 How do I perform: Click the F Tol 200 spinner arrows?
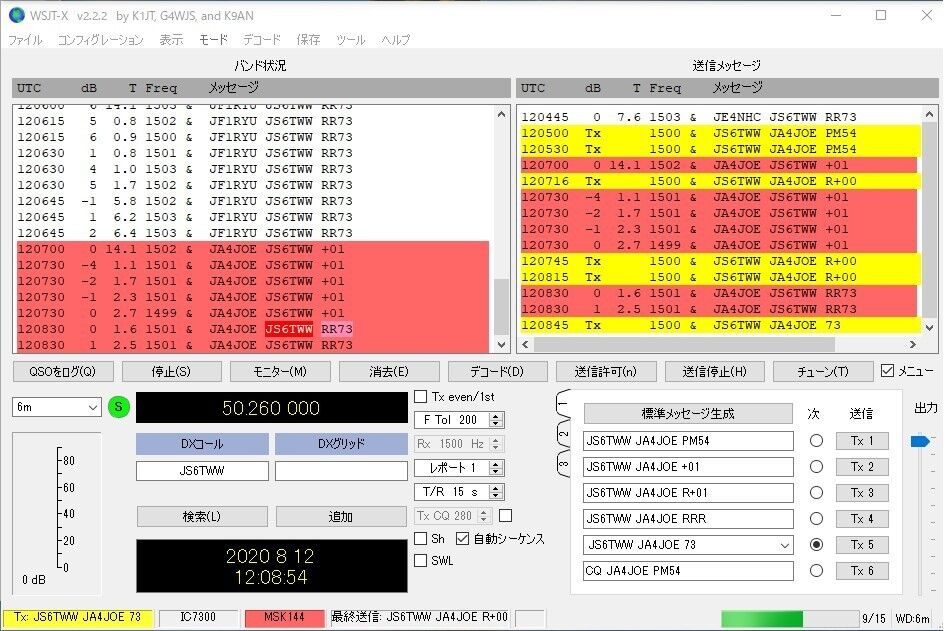(496, 420)
